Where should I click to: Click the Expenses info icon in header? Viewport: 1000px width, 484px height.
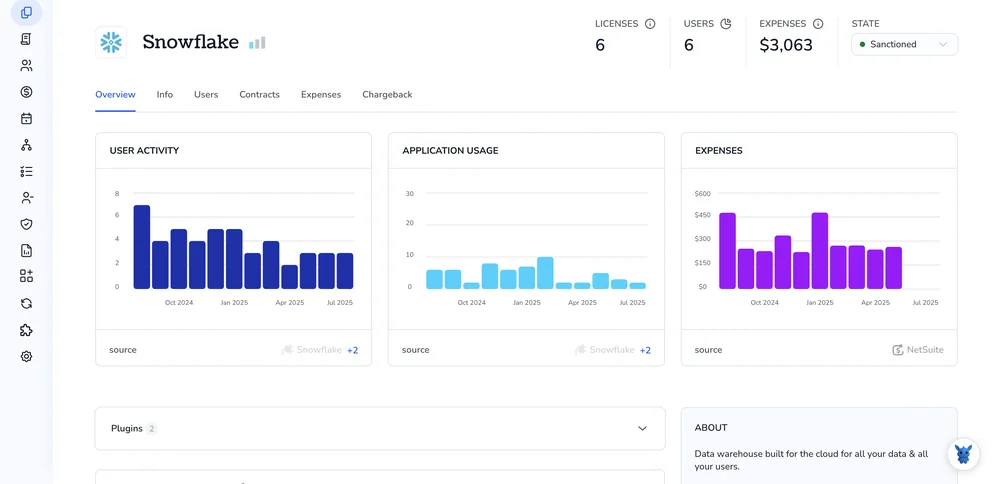818,24
